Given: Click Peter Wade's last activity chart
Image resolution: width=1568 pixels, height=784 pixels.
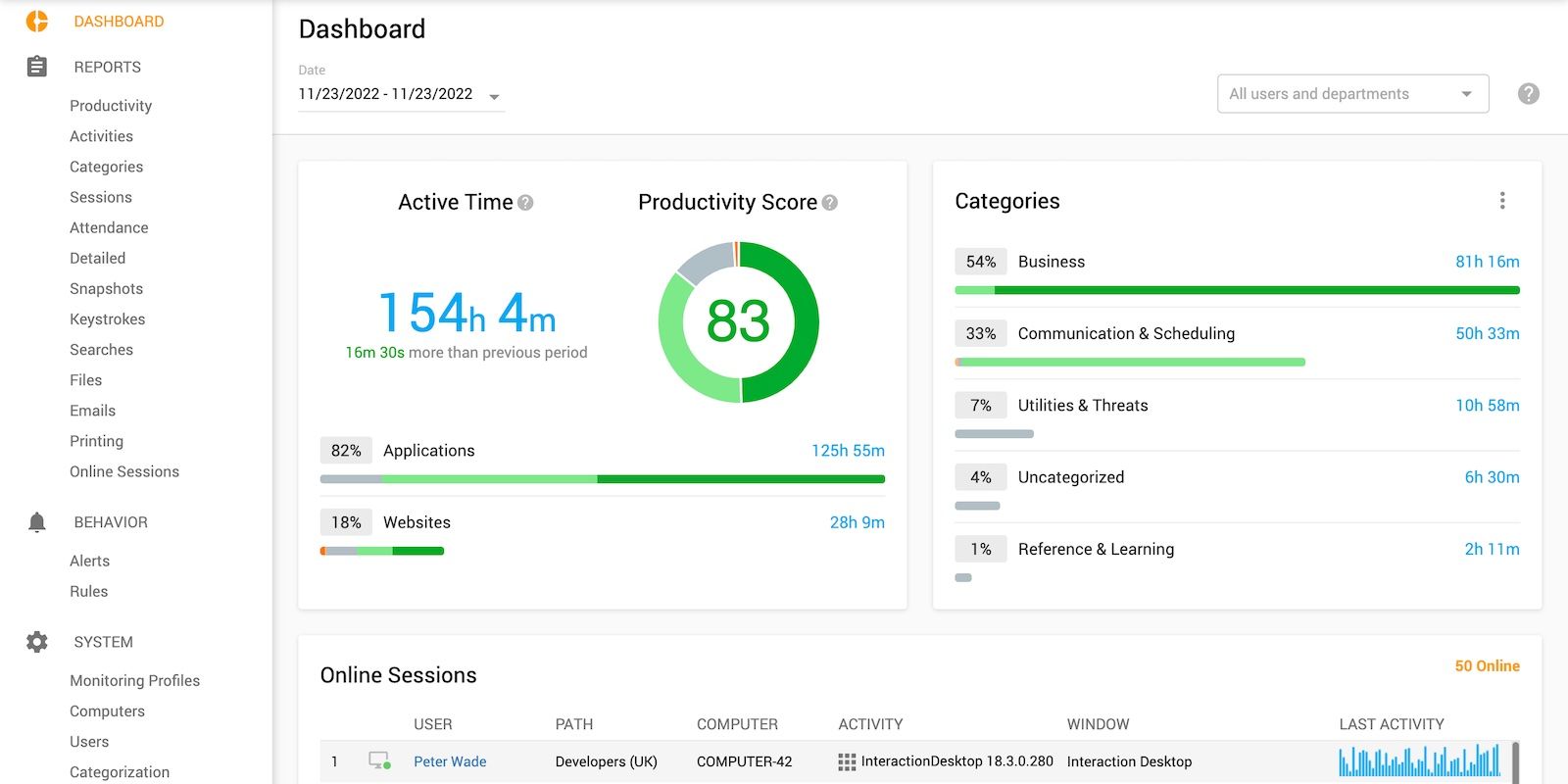Looking at the screenshot, I should click(x=1419, y=761).
